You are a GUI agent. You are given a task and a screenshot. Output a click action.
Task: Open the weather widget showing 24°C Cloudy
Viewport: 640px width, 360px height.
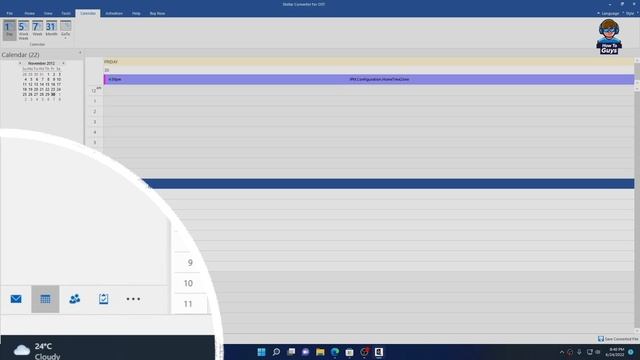[37, 350]
